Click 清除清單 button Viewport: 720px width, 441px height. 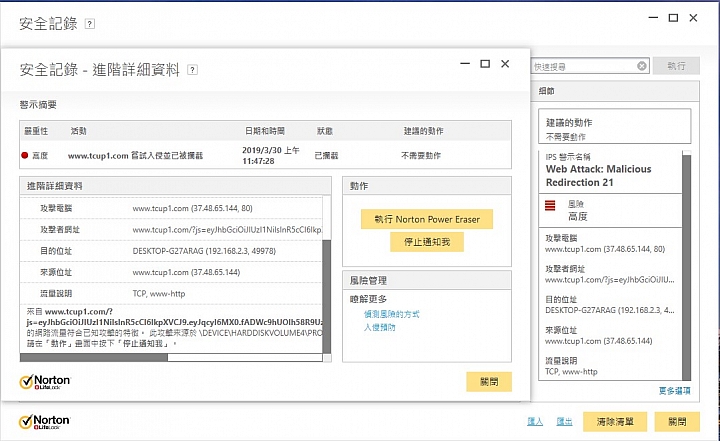click(x=615, y=421)
